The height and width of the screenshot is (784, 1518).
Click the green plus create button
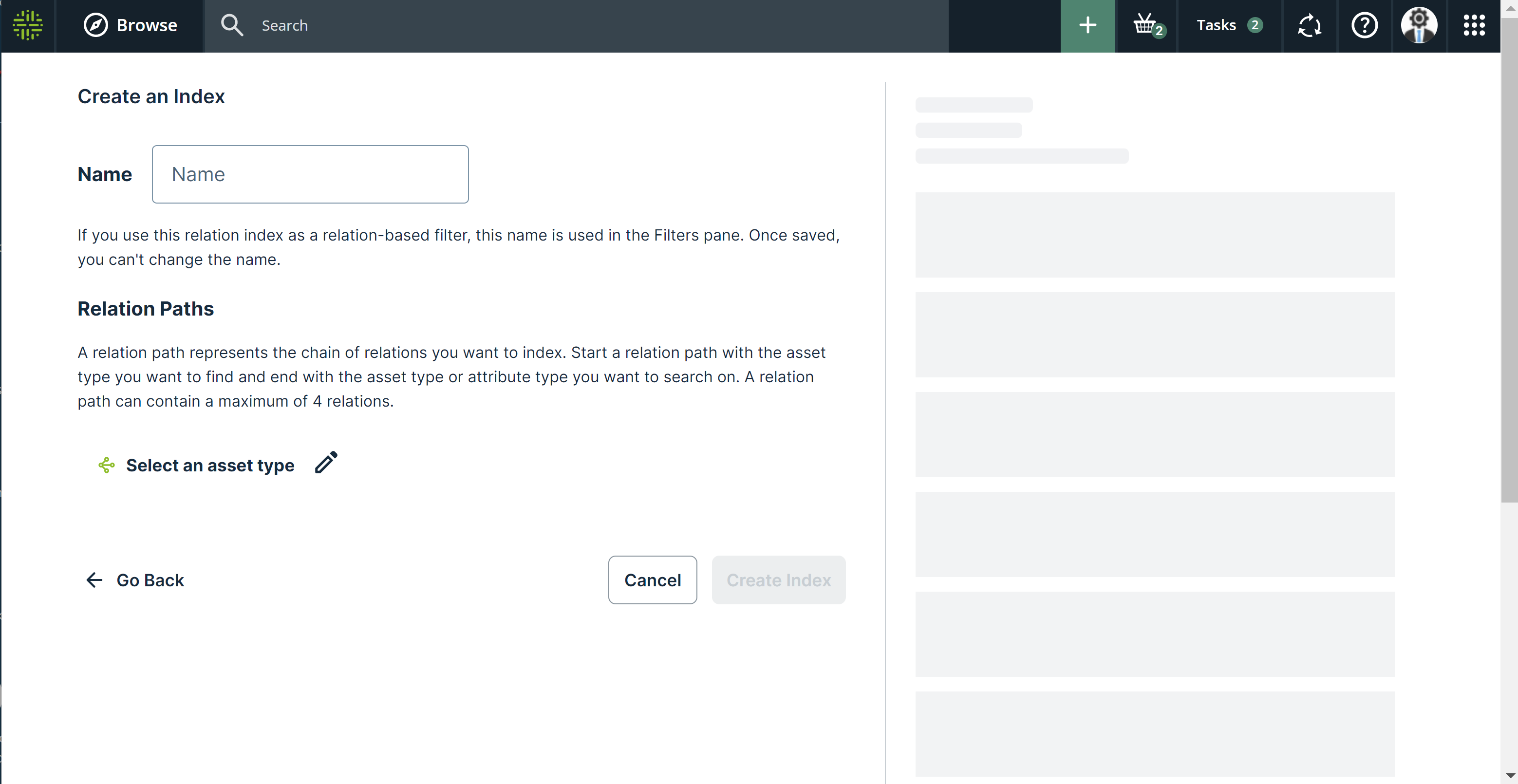pos(1087,25)
